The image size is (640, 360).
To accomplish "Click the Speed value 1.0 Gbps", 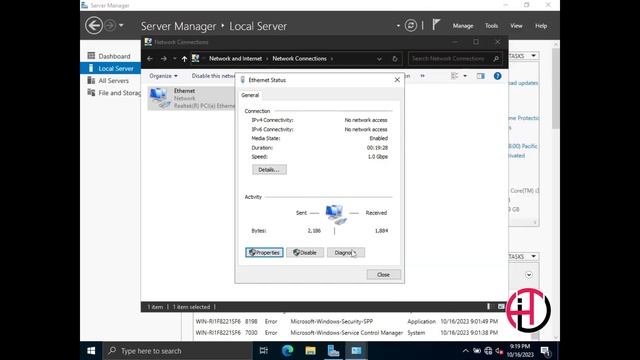I will [x=378, y=157].
